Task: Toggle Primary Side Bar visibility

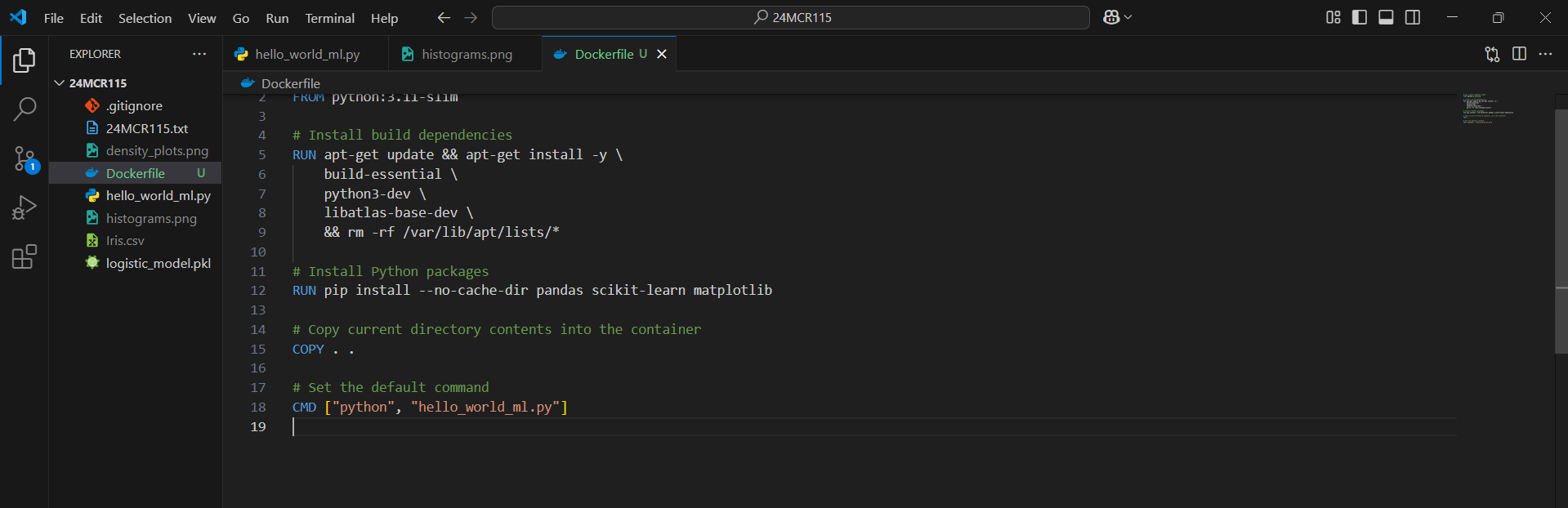Action: (x=1360, y=17)
